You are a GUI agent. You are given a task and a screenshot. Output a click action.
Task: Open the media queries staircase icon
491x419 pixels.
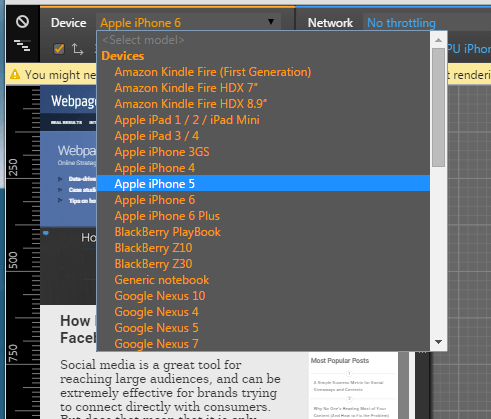point(22,45)
